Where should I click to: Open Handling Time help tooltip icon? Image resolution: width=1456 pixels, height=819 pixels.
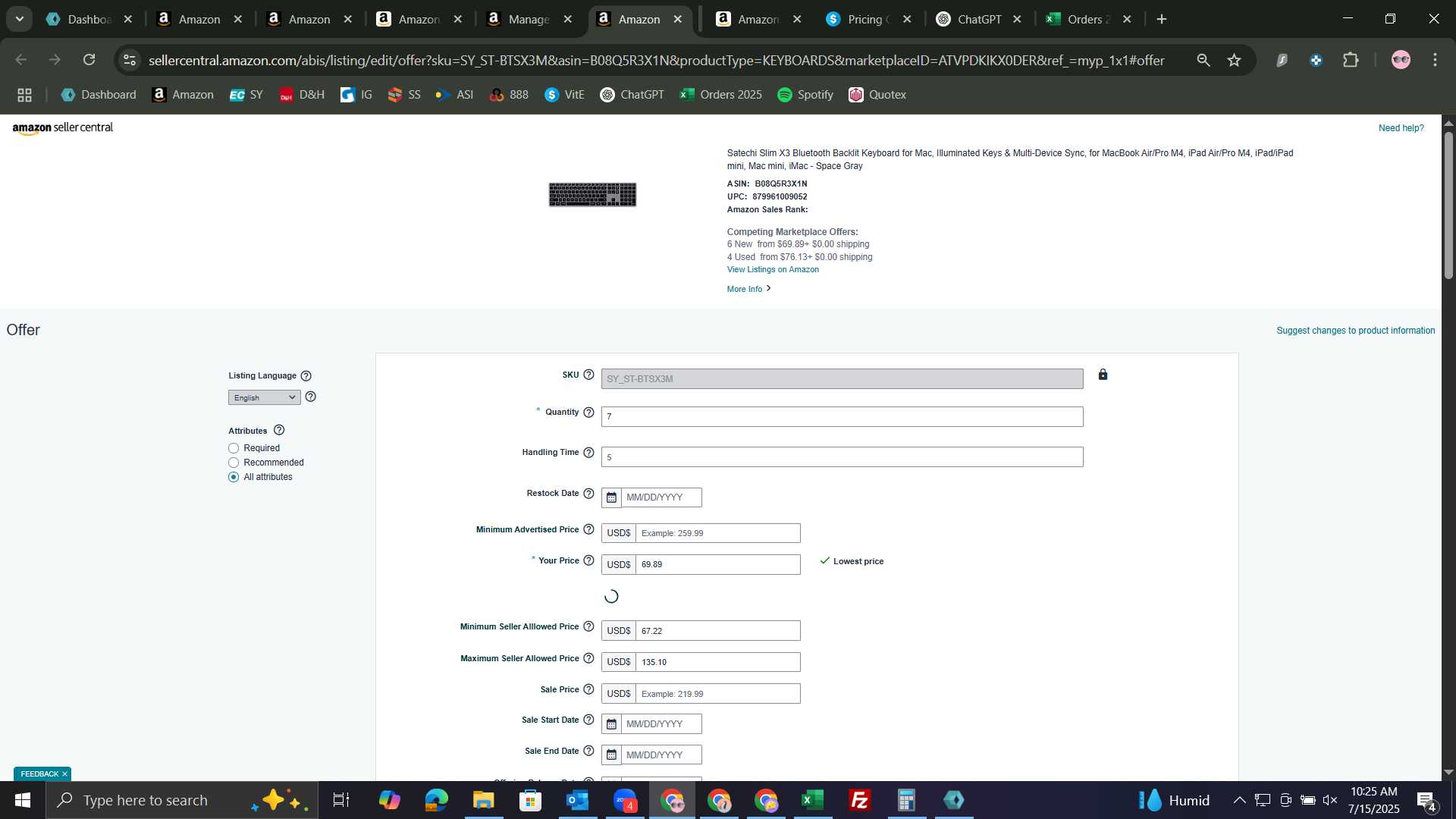click(x=588, y=453)
